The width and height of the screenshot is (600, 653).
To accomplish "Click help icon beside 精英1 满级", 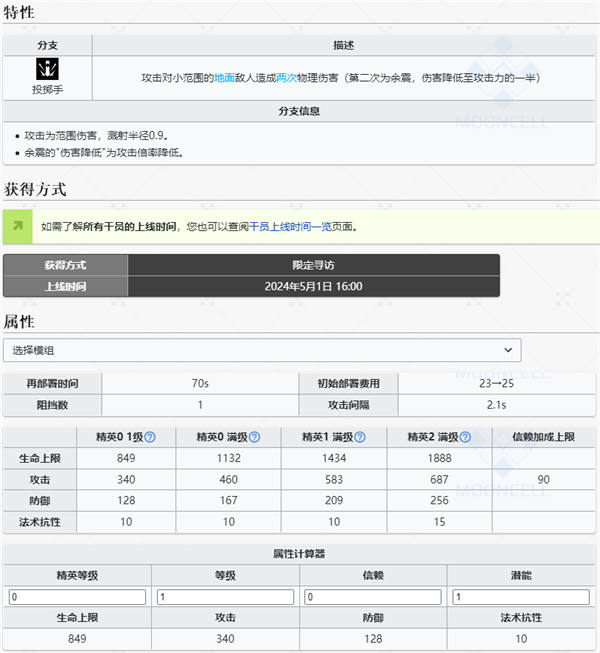I will pyautogui.click(x=360, y=438).
